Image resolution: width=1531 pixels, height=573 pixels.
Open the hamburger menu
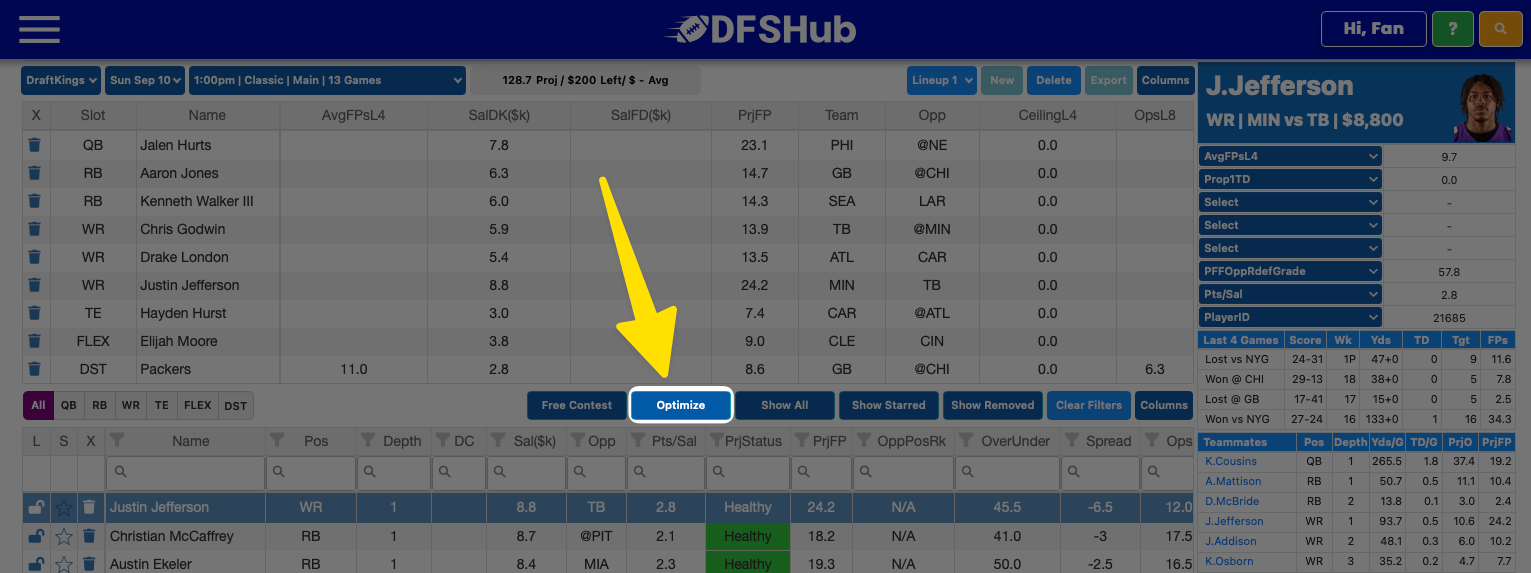click(x=39, y=29)
